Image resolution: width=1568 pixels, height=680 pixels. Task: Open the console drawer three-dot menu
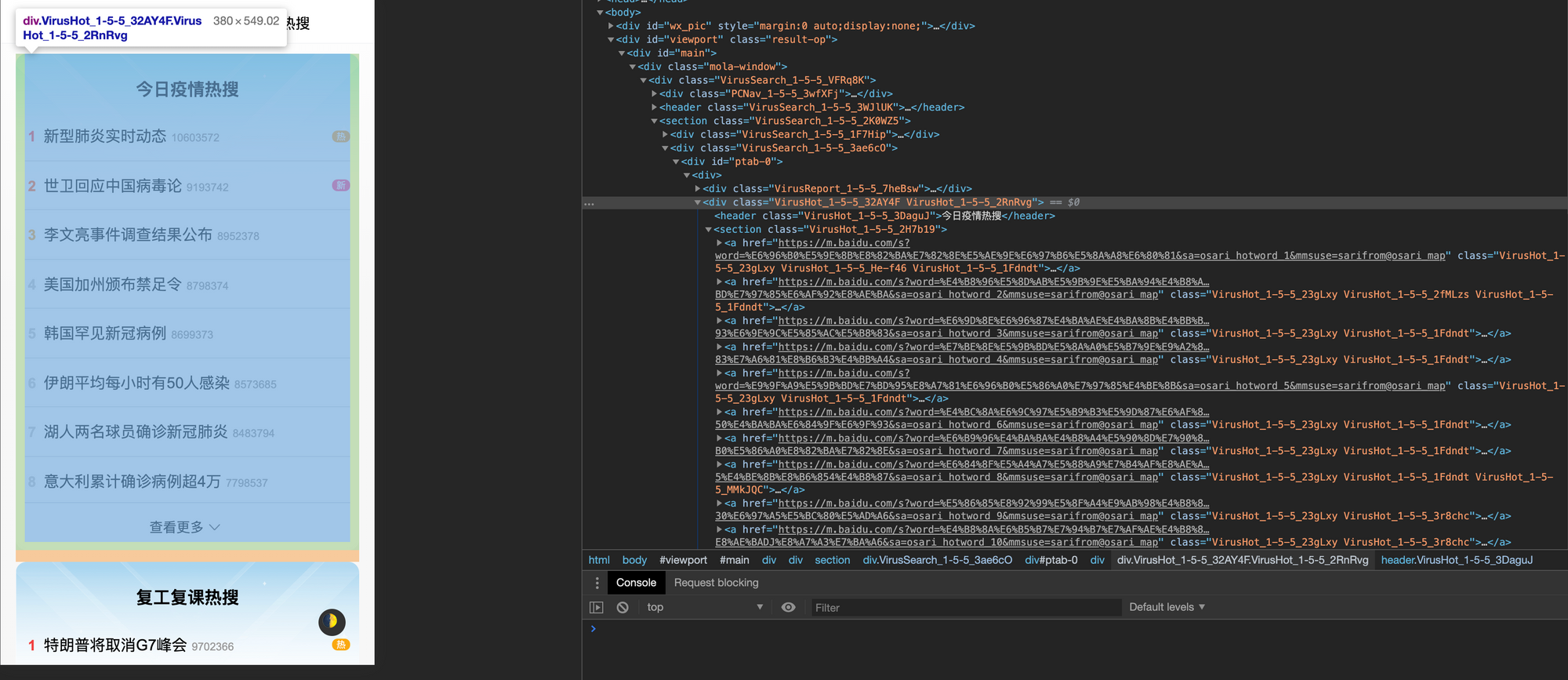597,583
